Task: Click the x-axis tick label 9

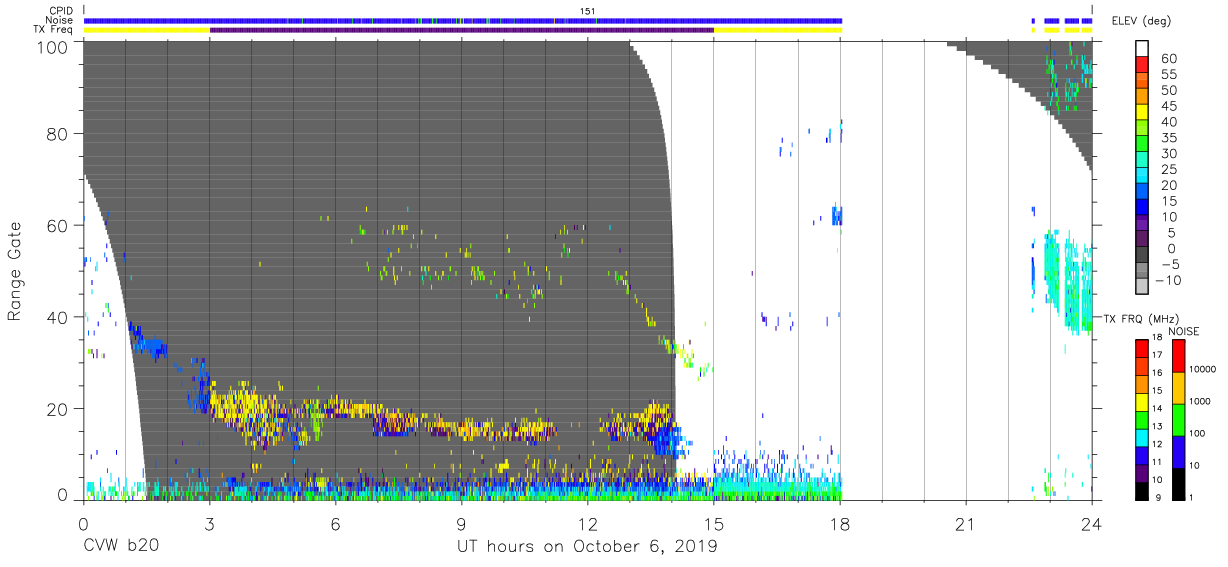Action: (461, 524)
